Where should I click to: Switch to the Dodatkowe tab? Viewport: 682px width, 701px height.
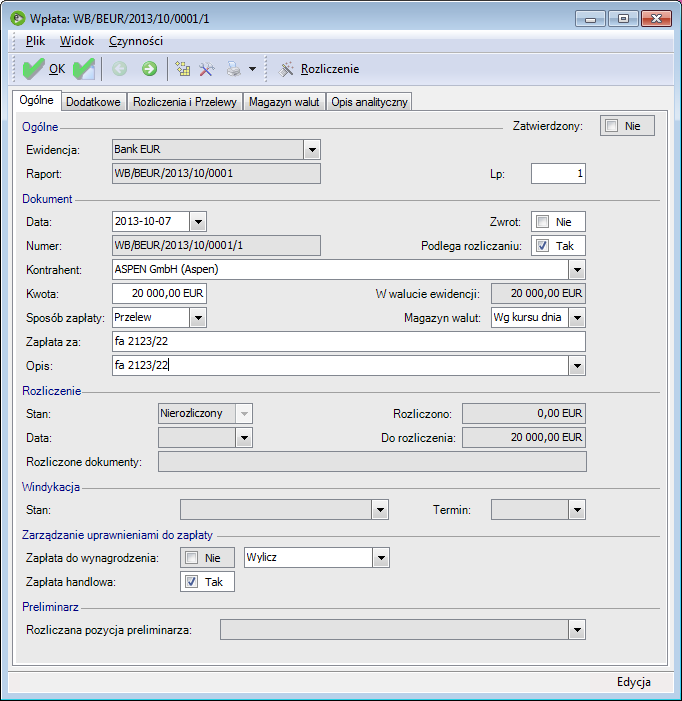click(93, 102)
